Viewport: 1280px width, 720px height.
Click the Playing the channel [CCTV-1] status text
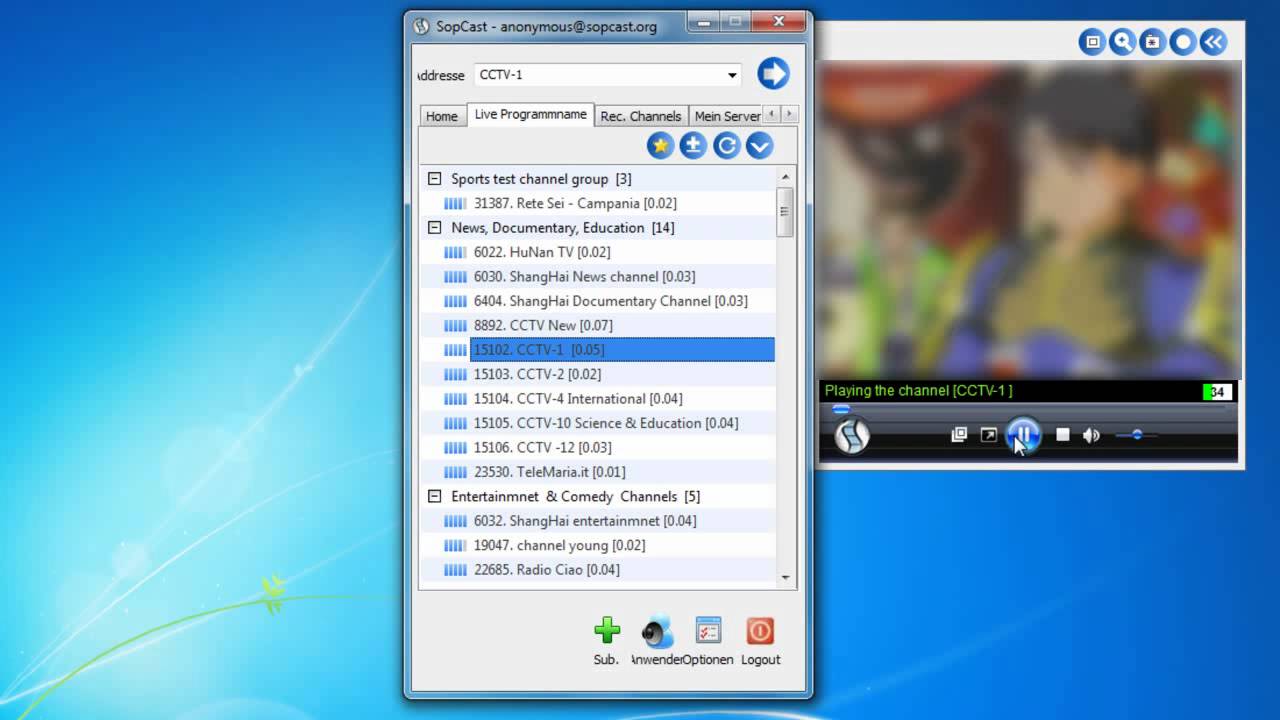[918, 391]
